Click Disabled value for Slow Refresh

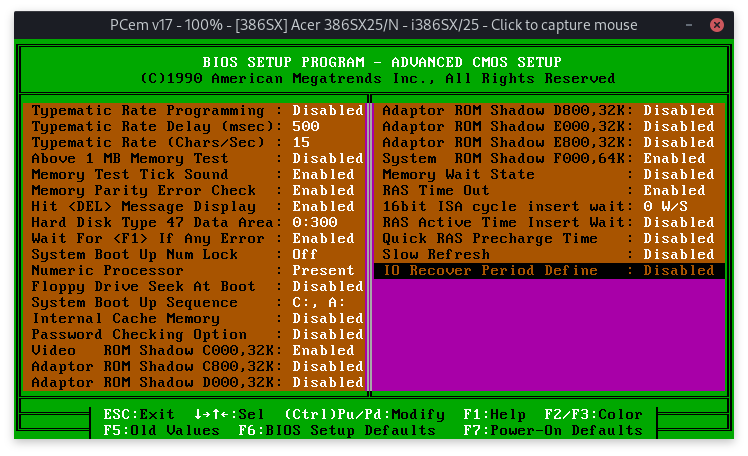pos(679,255)
